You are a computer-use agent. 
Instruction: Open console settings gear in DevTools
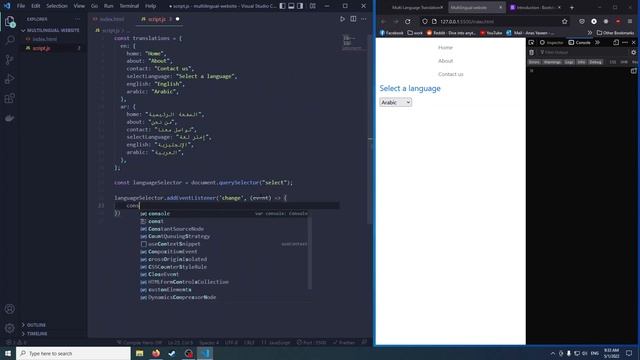(x=633, y=52)
